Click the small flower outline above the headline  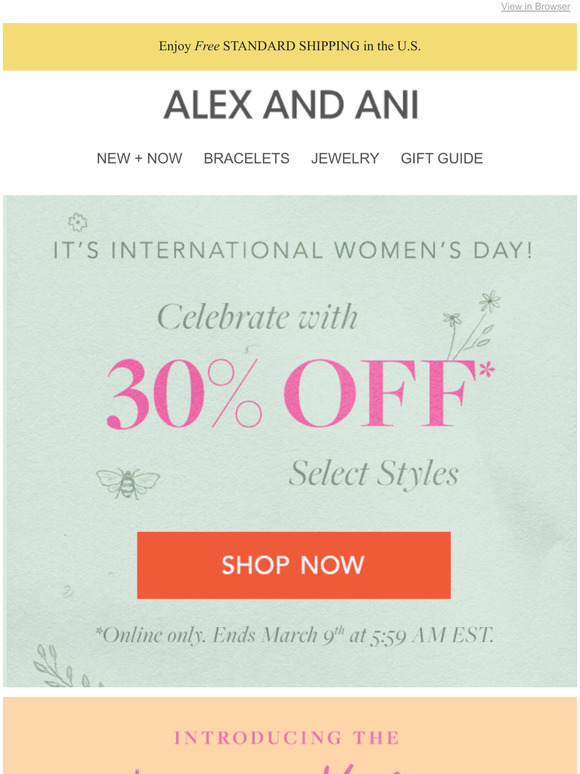pyautogui.click(x=77, y=222)
